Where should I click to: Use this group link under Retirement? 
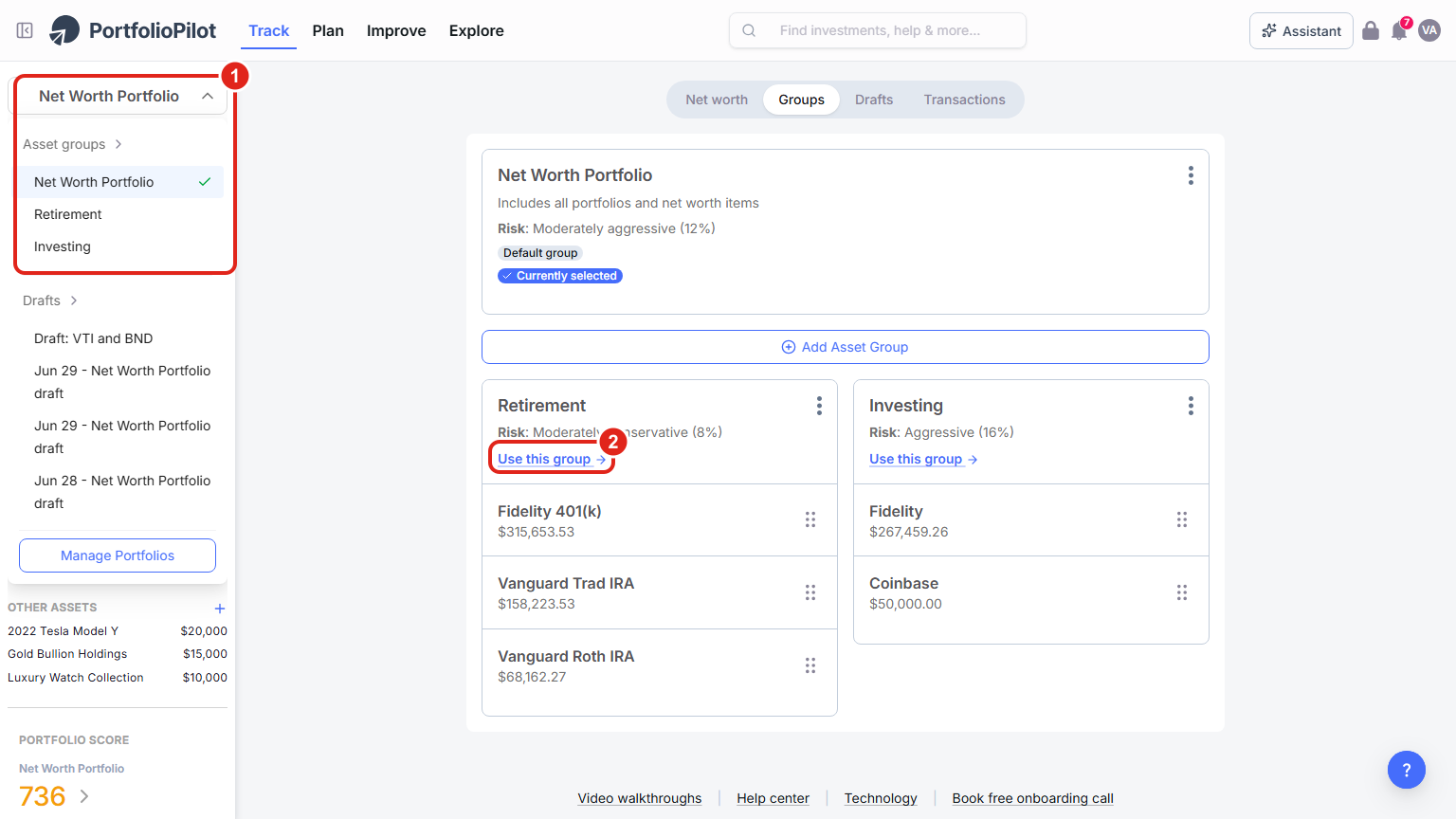[x=552, y=459]
